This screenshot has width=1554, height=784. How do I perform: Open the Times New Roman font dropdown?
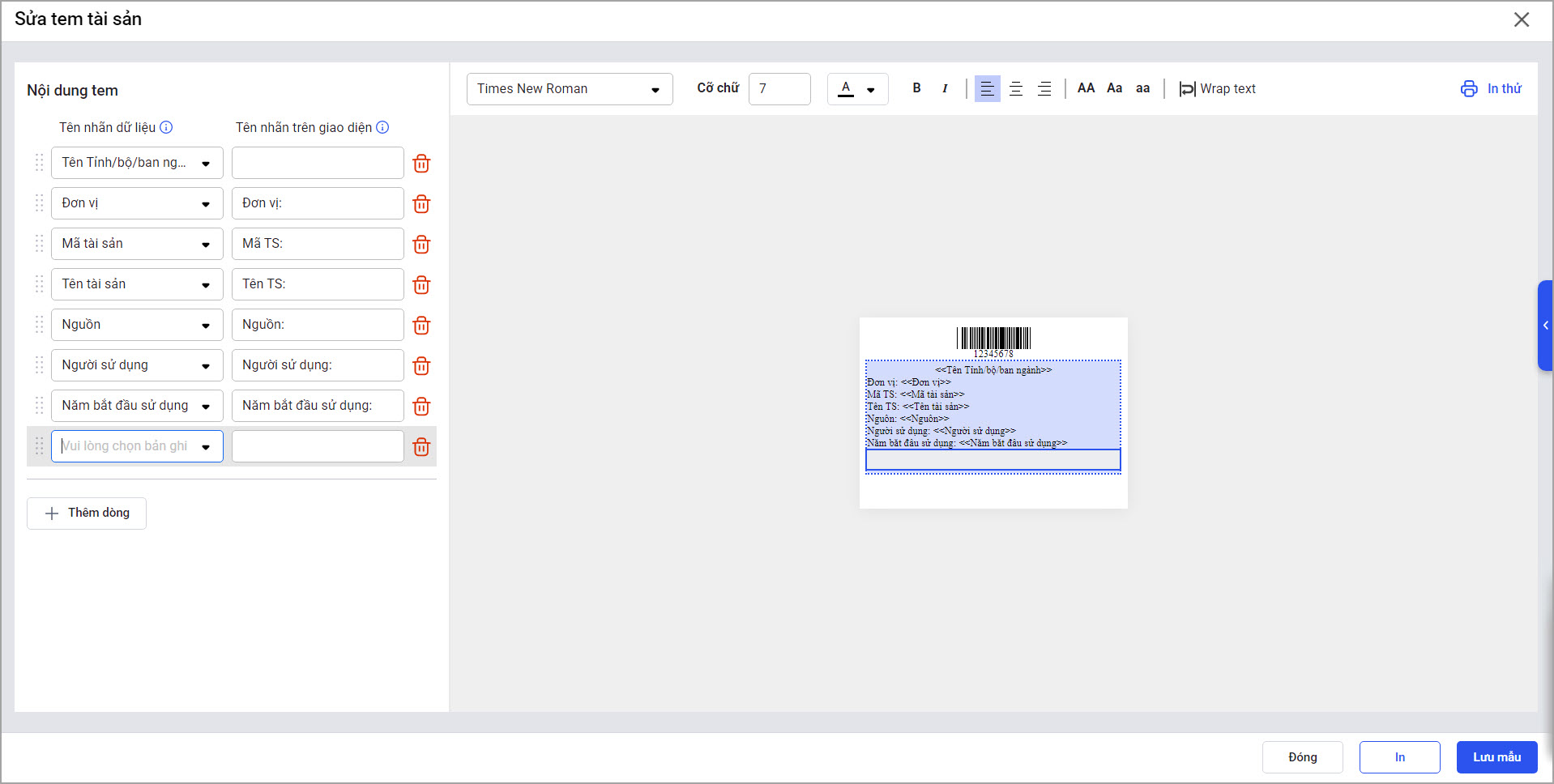[570, 89]
